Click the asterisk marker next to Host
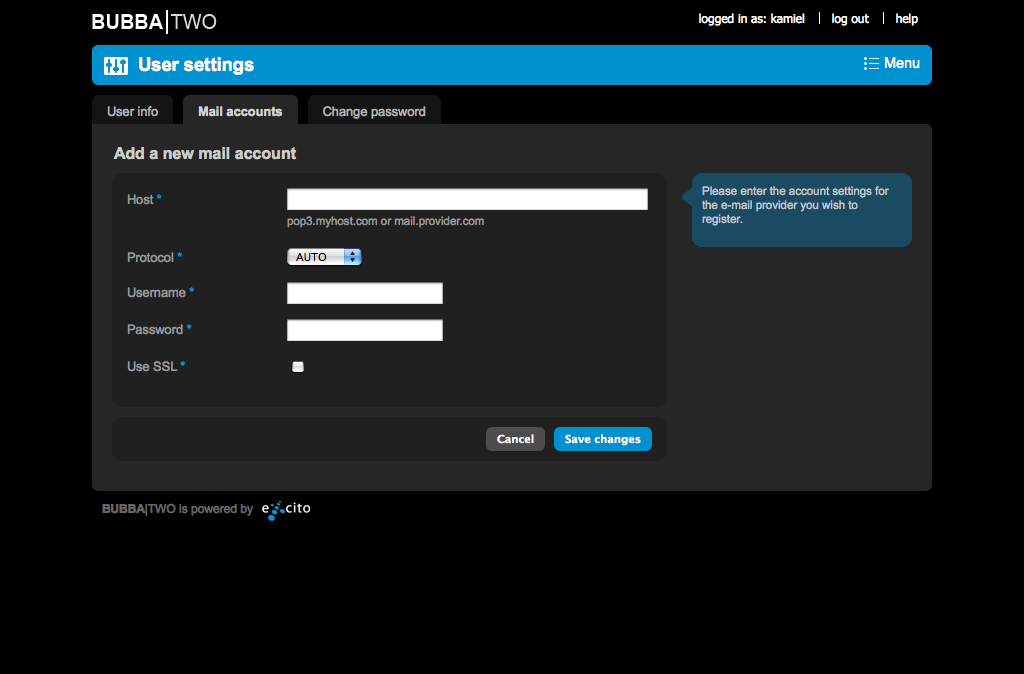Image resolution: width=1024 pixels, height=674 pixels. point(160,199)
